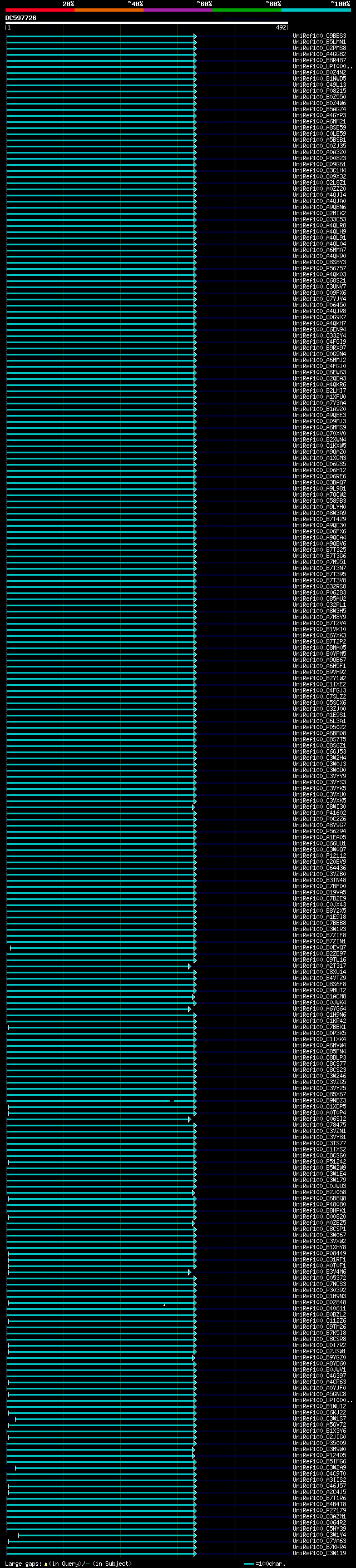Select label UniRef100_P27179
The height and width of the screenshot is (1568, 356).
click(319, 1510)
